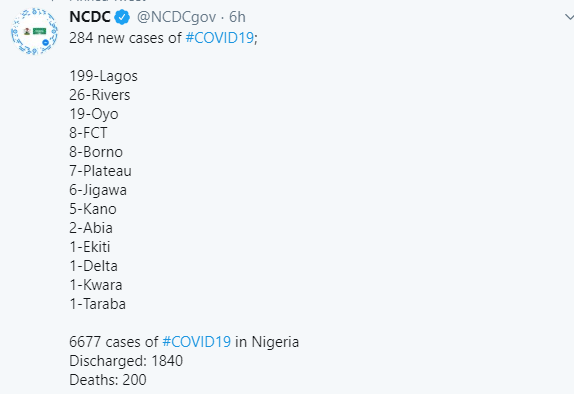The image size is (574, 394).
Task: Click the 19-Oyo entry
Action: pos(94,114)
